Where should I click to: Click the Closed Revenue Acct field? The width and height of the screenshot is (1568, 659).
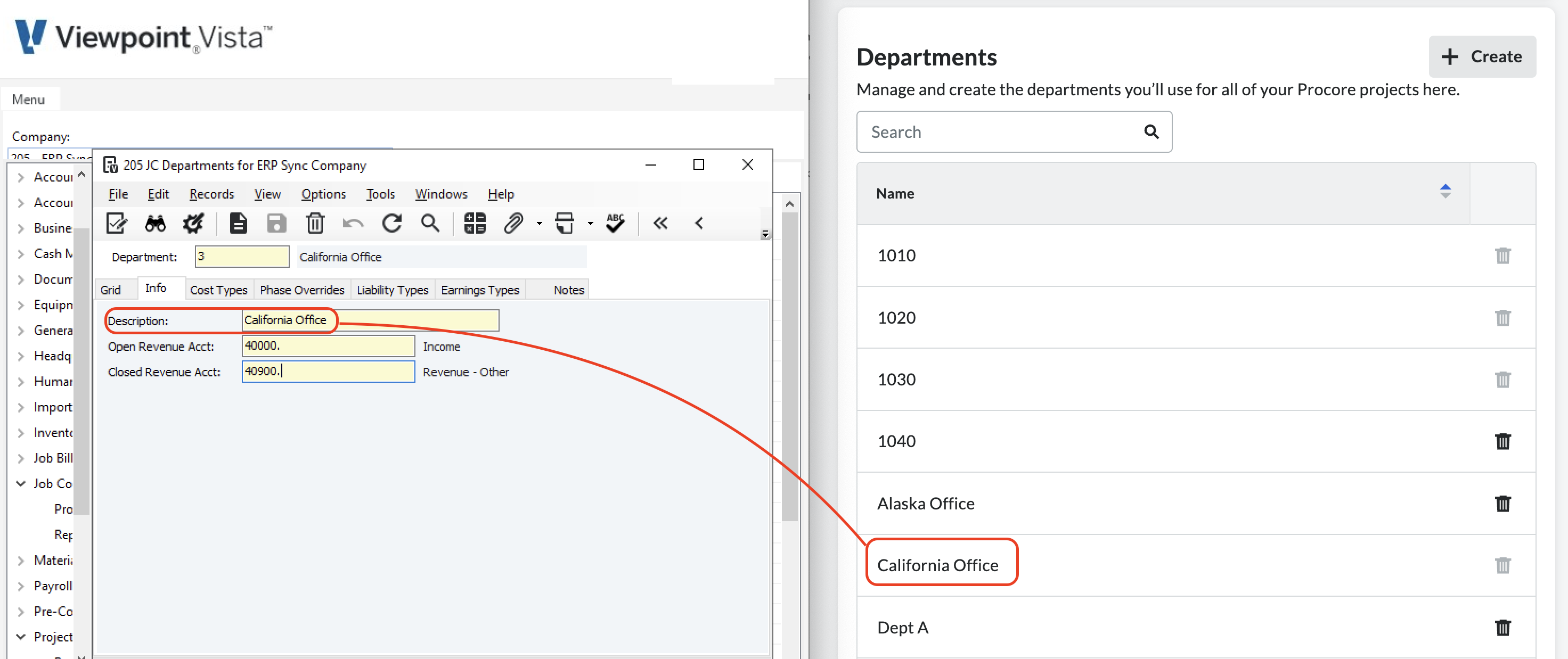328,371
